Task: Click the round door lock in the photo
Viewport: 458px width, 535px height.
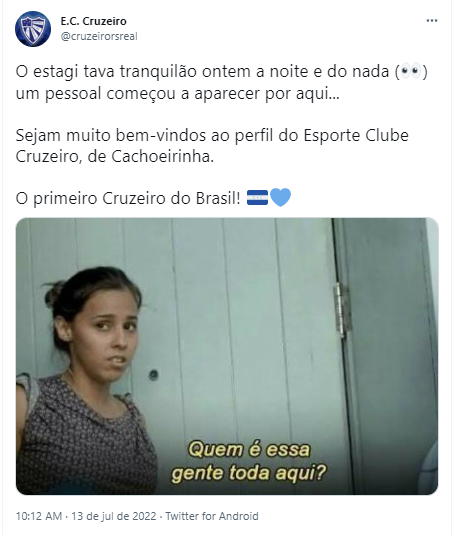Action: pyautogui.click(x=154, y=375)
